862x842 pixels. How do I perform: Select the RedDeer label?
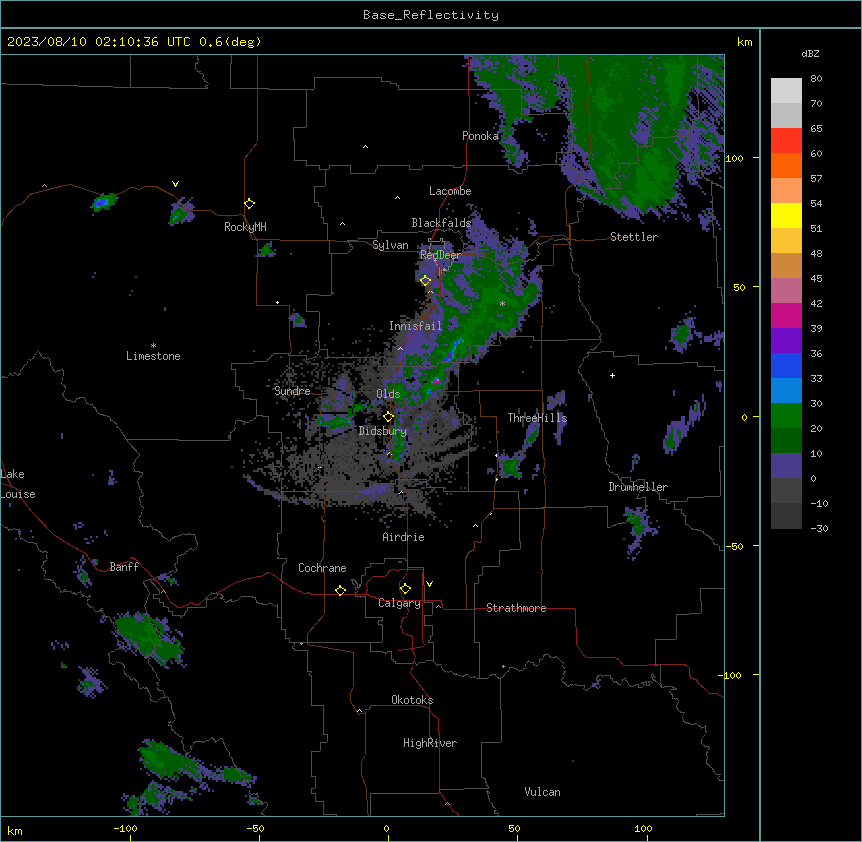click(440, 255)
